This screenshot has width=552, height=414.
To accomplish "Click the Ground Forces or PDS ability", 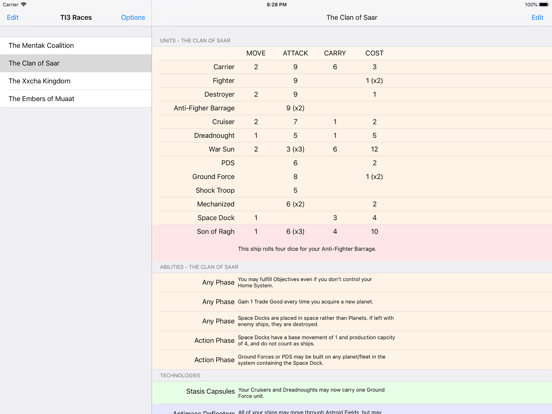I will coord(352,360).
